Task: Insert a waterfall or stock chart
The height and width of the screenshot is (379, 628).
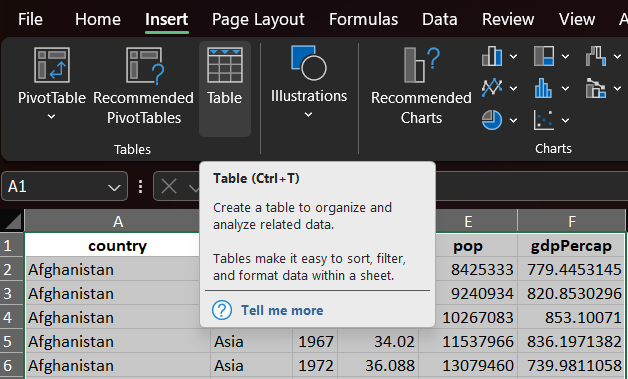Action: (596, 56)
